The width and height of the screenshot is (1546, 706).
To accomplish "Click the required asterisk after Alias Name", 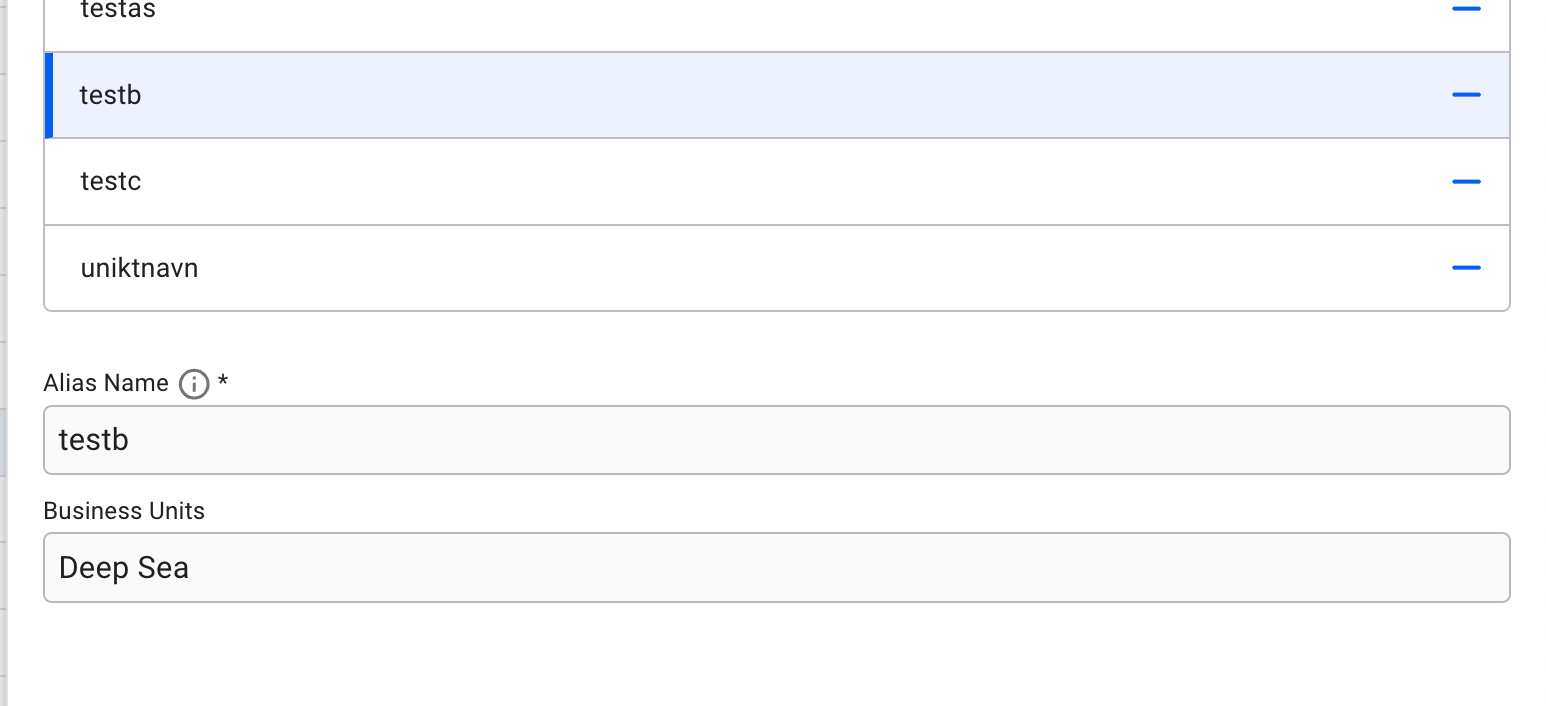I will click(223, 381).
